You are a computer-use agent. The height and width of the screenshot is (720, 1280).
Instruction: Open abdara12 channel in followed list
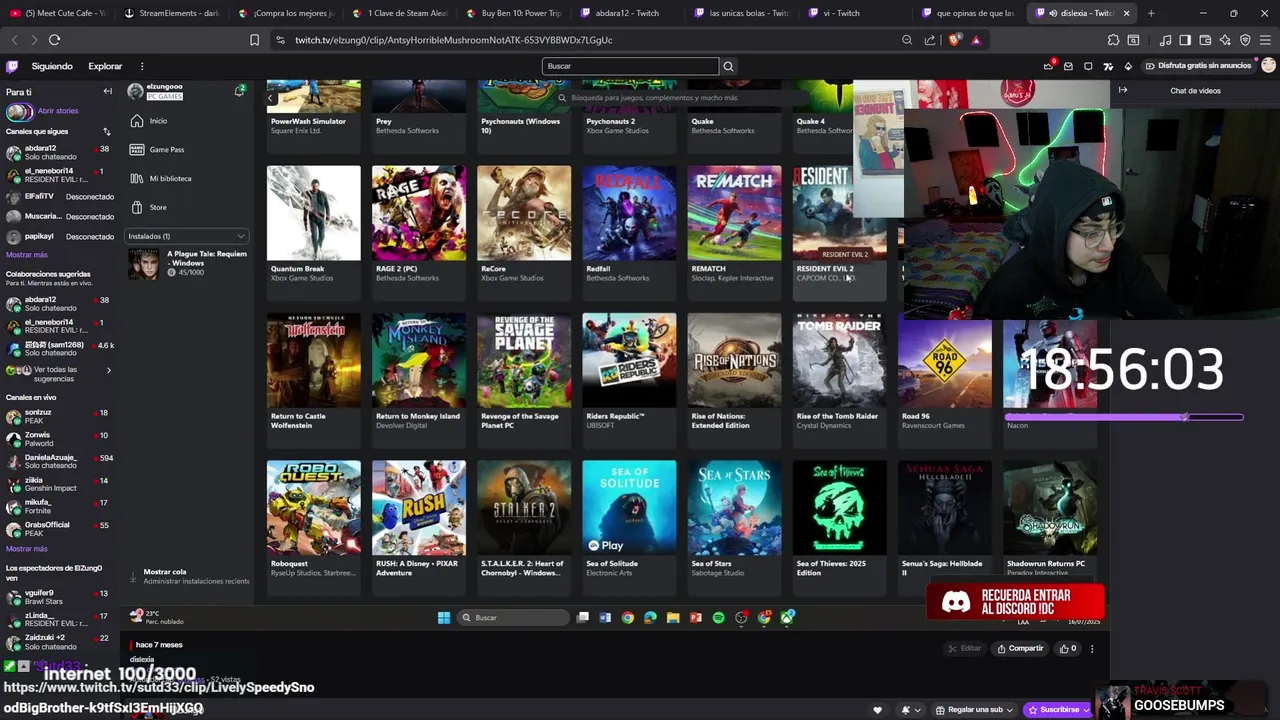tap(58, 152)
